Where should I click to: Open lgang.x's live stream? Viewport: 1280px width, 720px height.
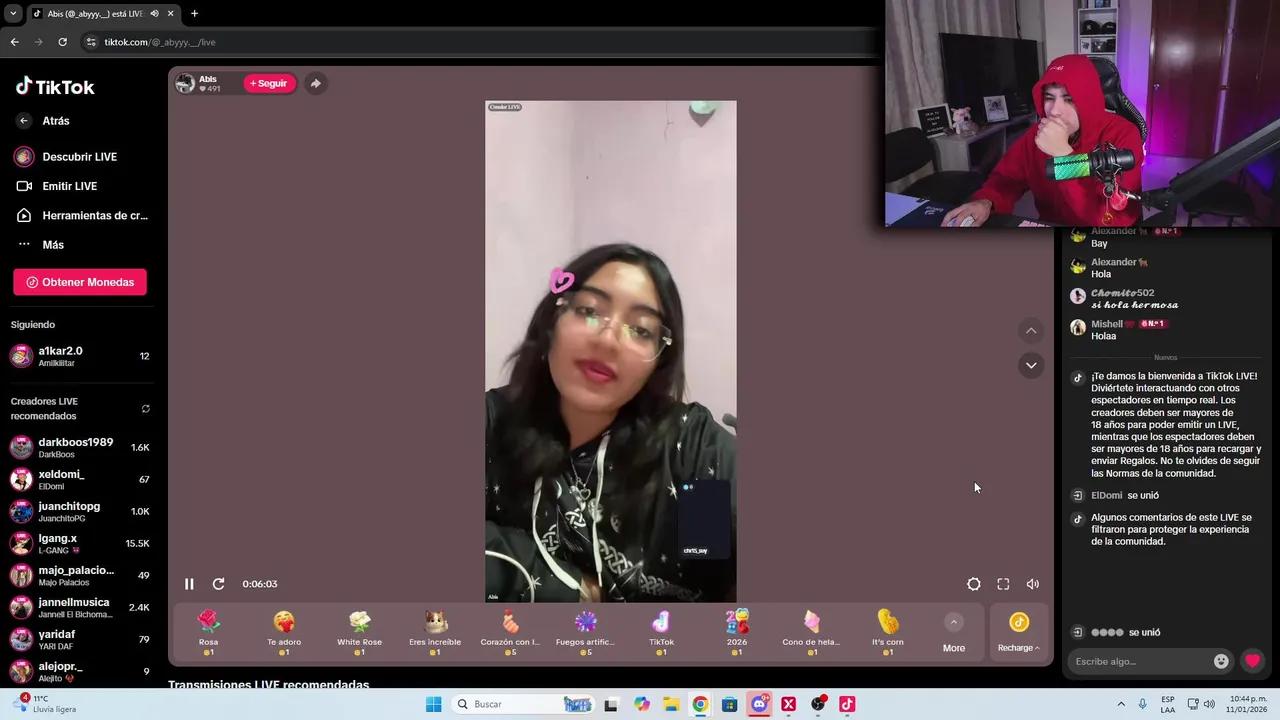pos(80,544)
